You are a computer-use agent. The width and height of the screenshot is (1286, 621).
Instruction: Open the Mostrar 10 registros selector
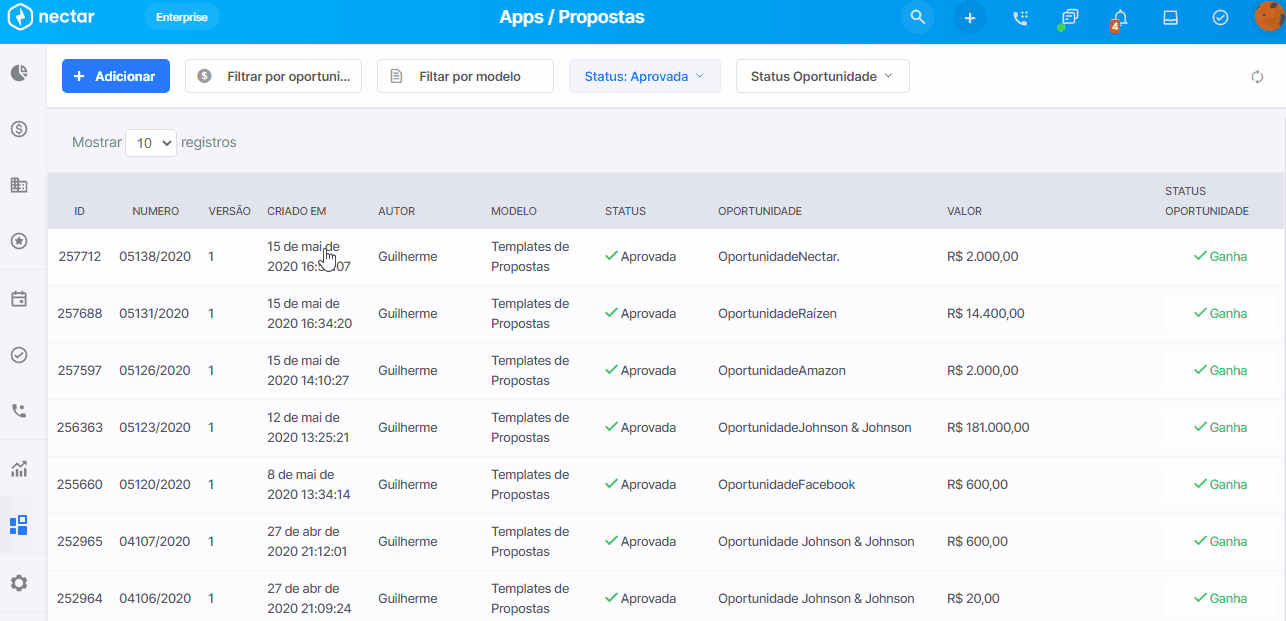(x=151, y=143)
